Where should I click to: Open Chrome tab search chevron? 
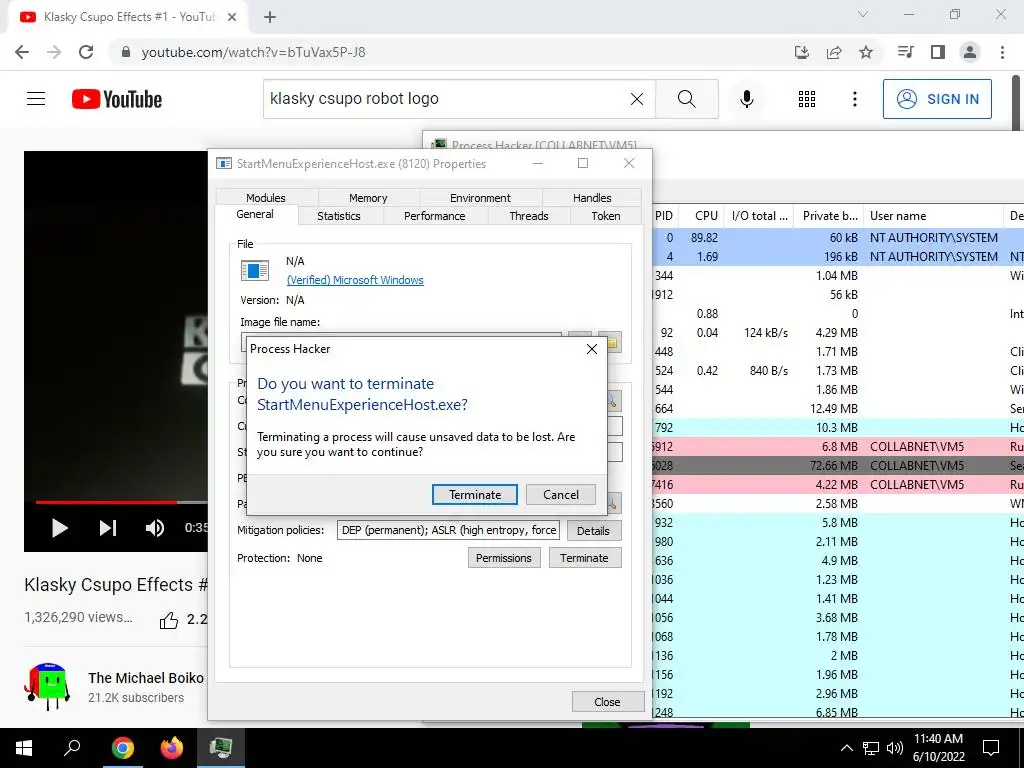[x=863, y=14]
